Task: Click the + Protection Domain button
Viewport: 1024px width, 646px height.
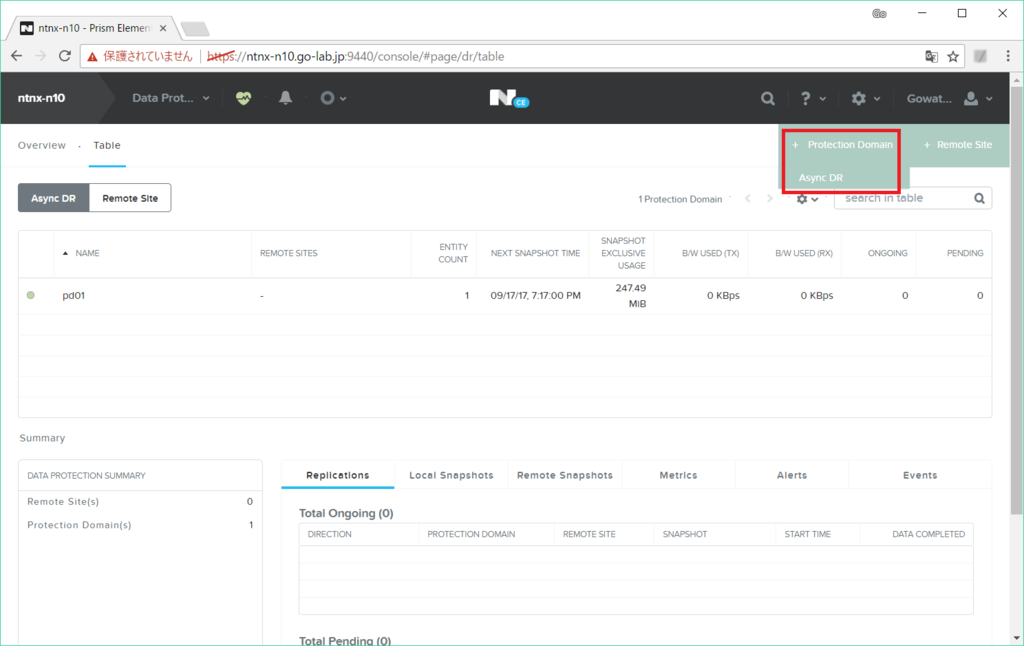Action: (842, 144)
